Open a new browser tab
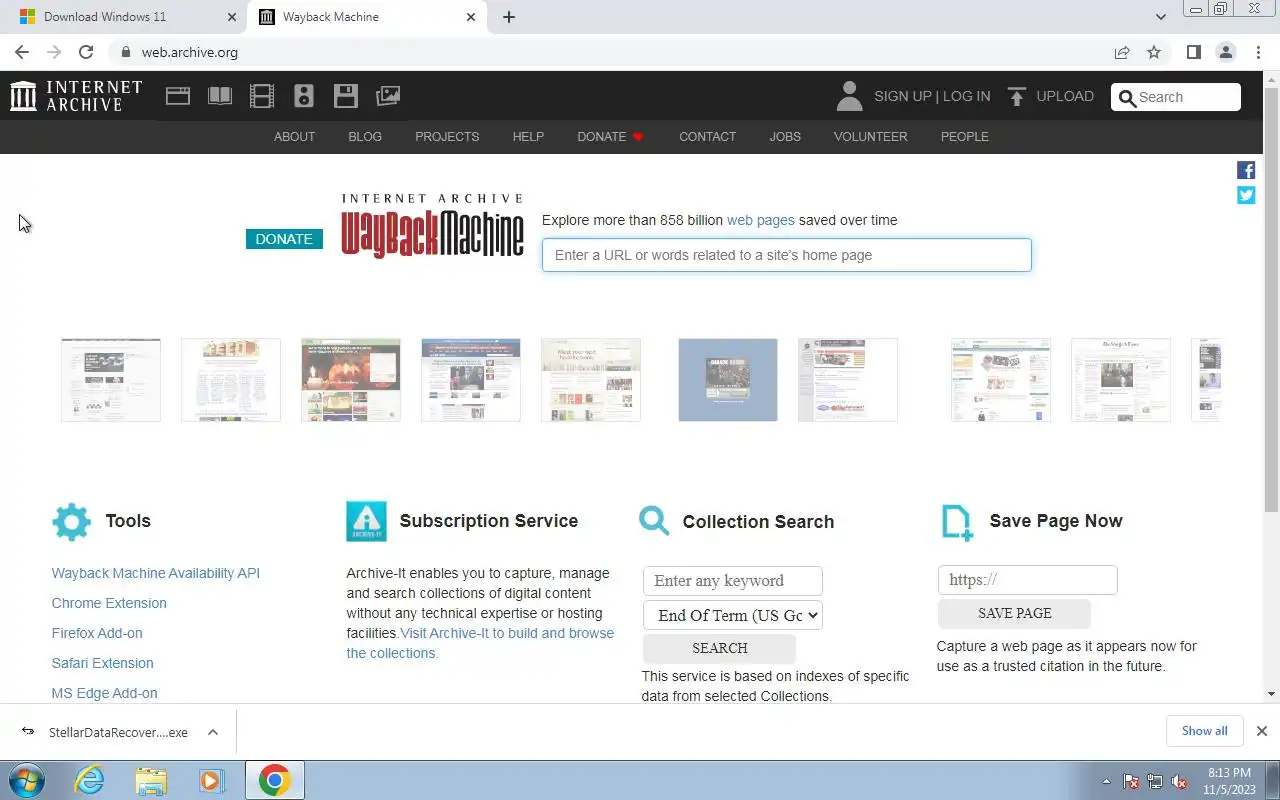The width and height of the screenshot is (1280, 800). pos(508,17)
